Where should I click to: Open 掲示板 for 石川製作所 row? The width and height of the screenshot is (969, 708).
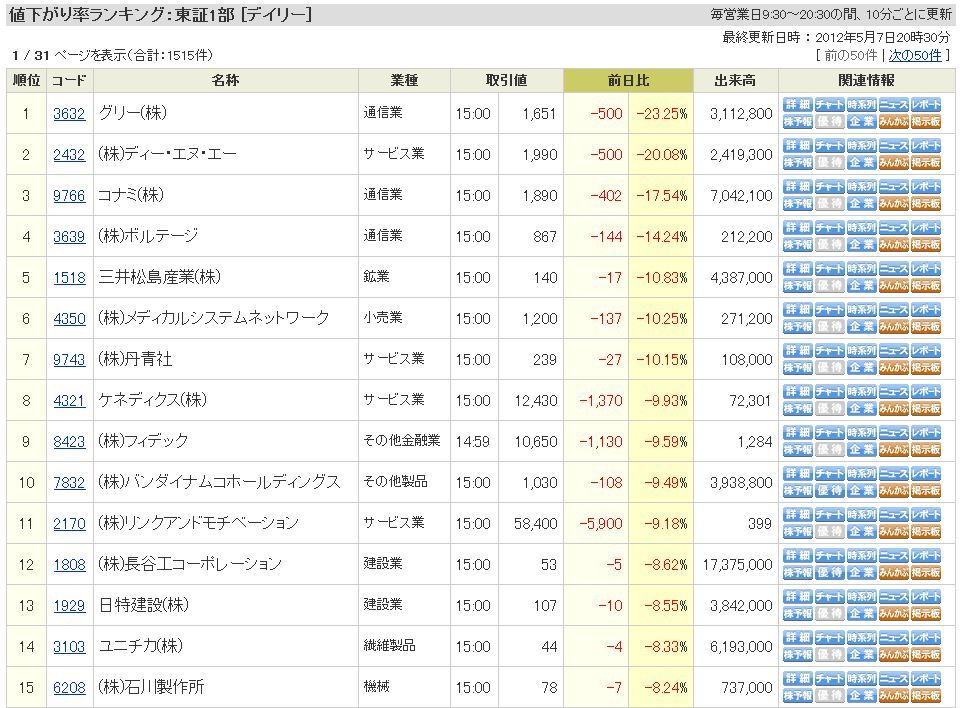click(926, 696)
